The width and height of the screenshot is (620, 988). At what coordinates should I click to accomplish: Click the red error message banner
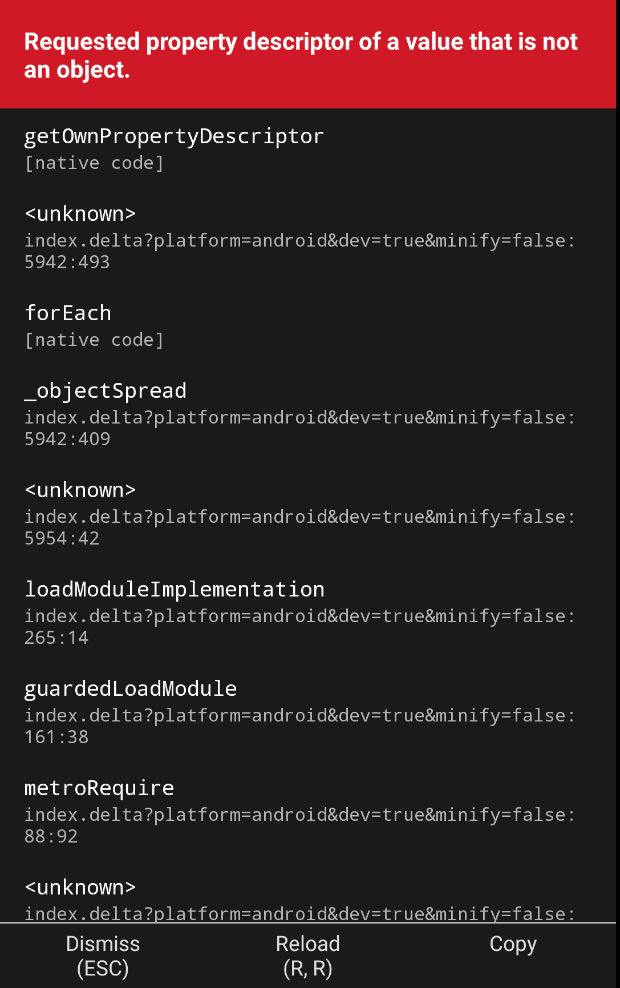(310, 54)
